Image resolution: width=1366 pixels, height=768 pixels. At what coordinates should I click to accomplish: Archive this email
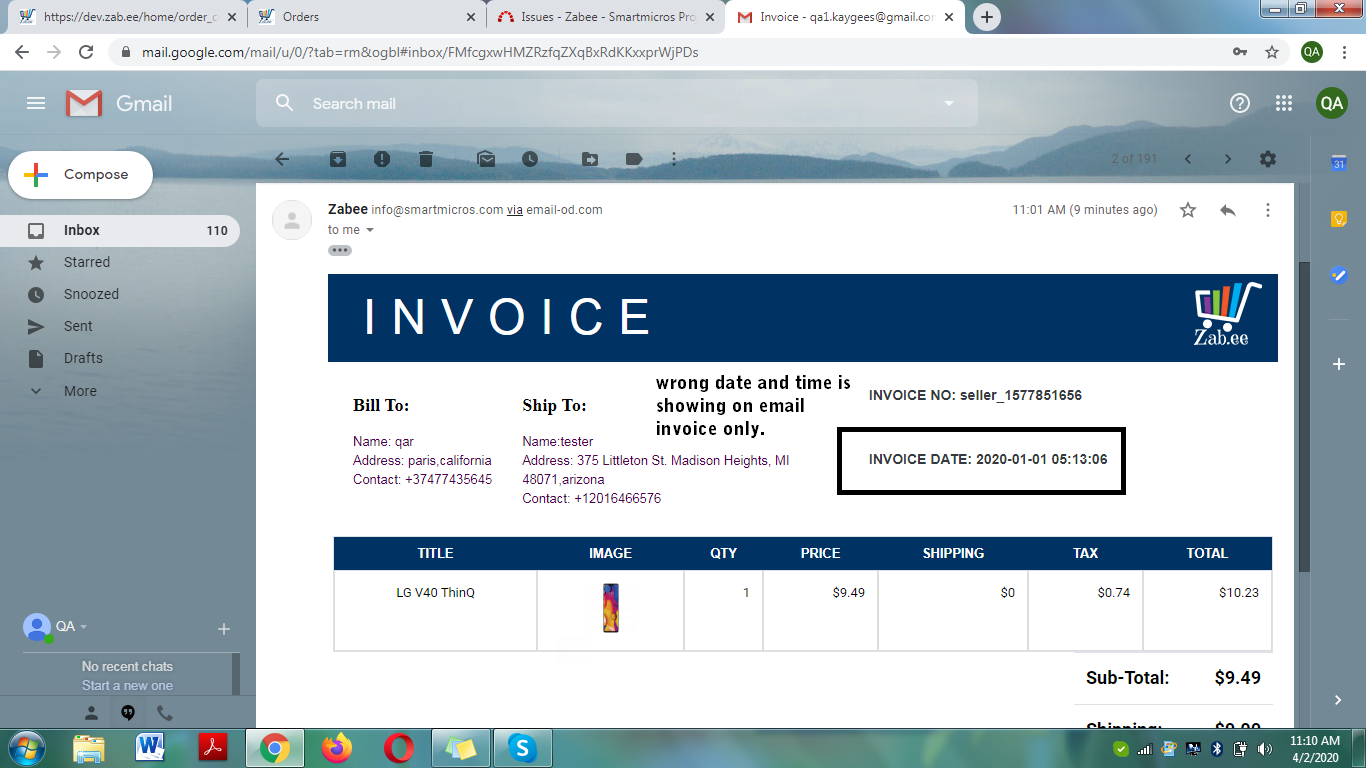coord(338,159)
